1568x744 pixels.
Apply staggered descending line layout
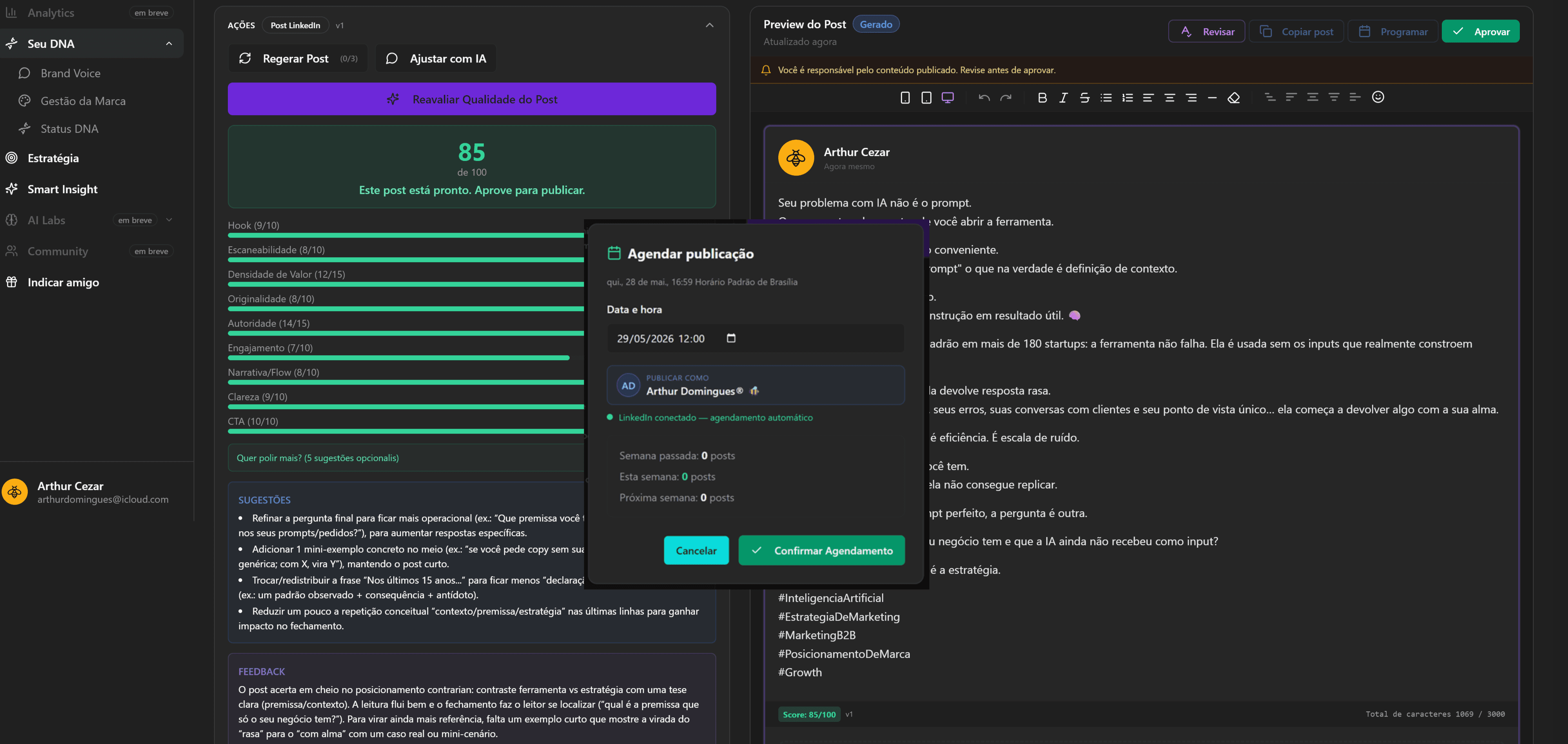click(1270, 97)
